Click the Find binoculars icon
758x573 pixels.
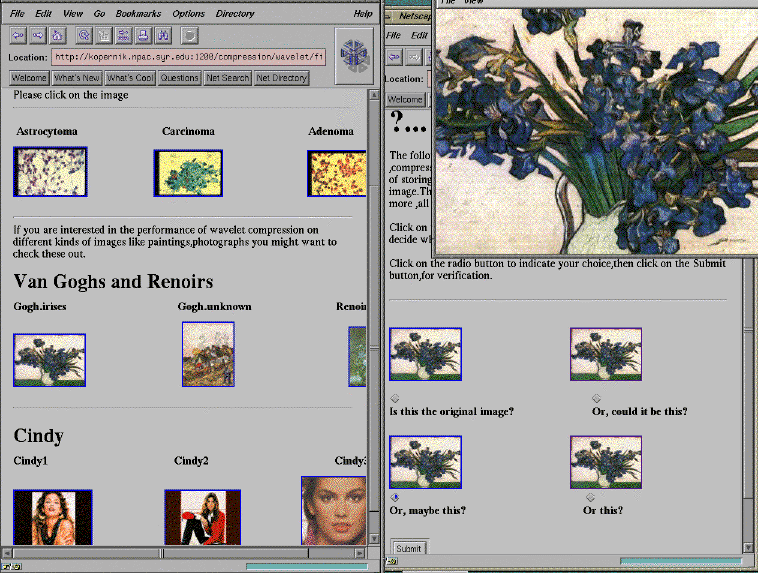tap(163, 35)
